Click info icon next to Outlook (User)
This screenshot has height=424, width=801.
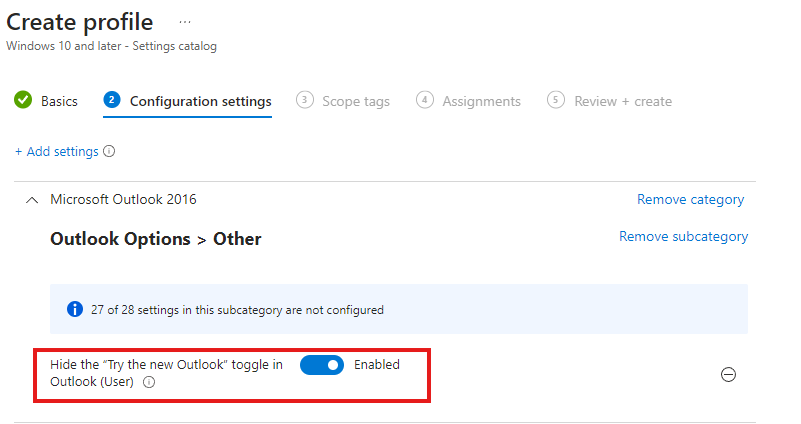click(149, 382)
